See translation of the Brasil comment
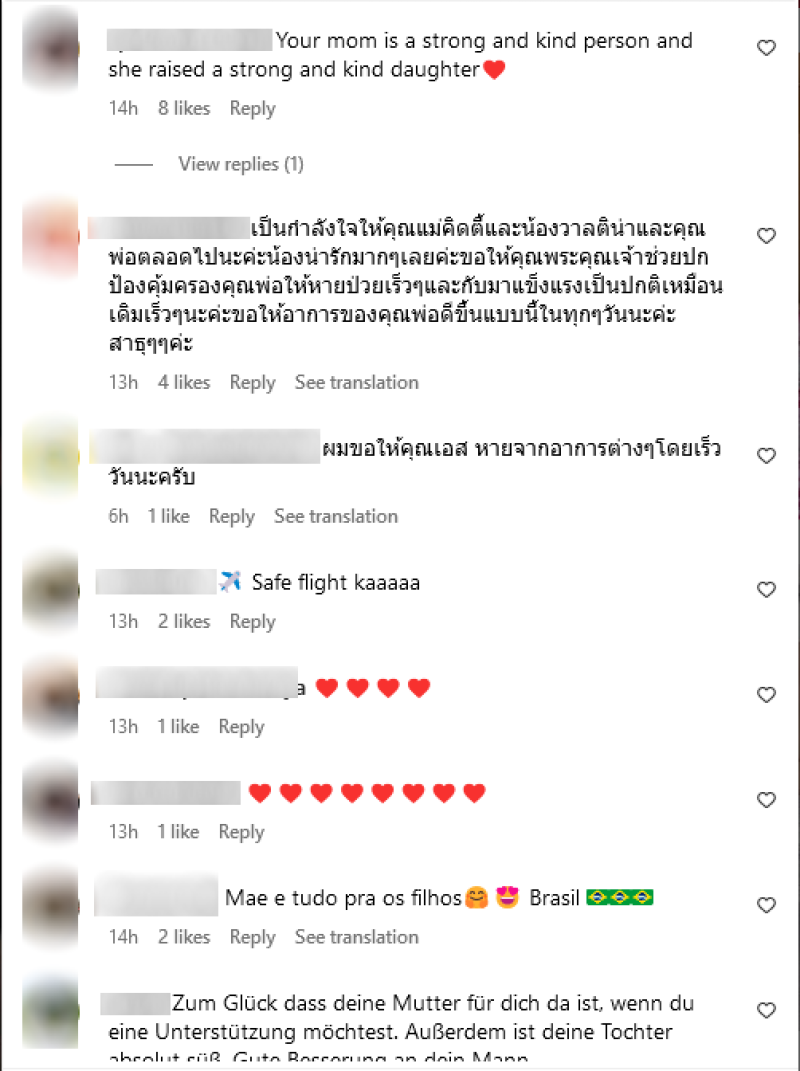800x1071 pixels. click(x=357, y=937)
